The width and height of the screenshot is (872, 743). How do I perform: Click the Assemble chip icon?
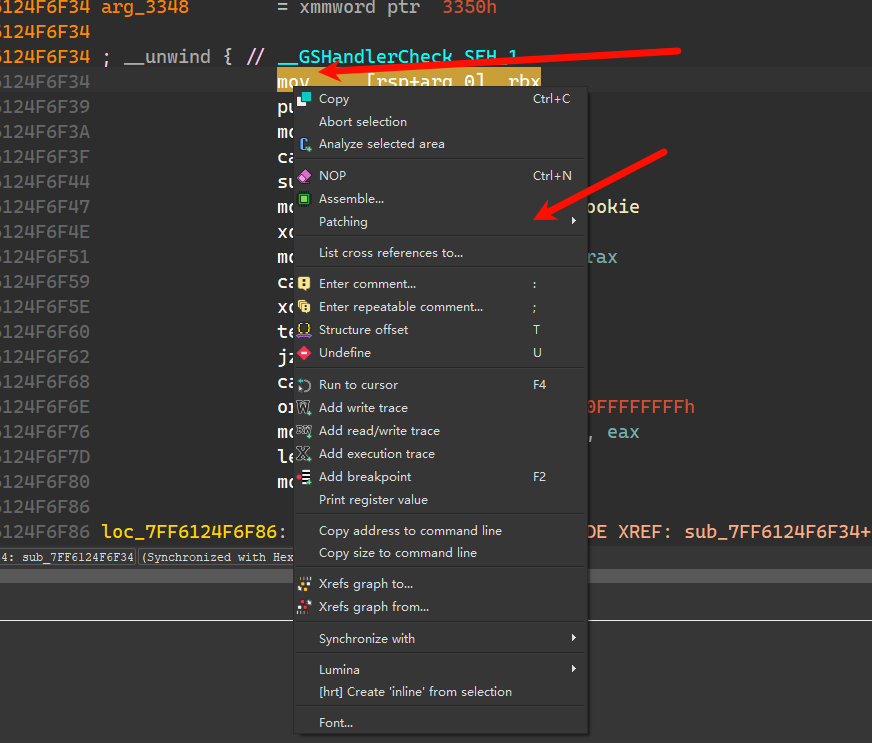pyautogui.click(x=304, y=199)
